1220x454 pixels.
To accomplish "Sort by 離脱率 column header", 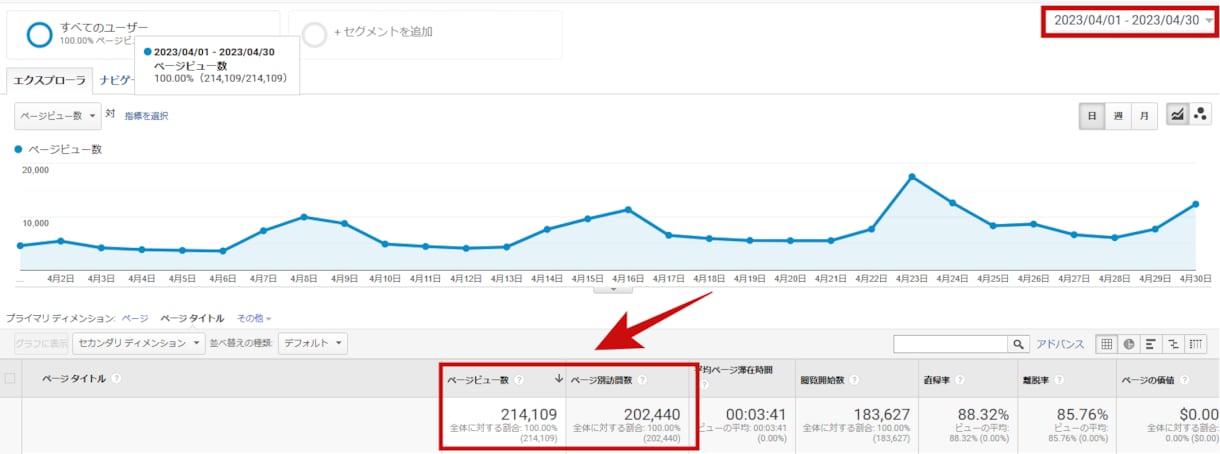I will [1036, 380].
